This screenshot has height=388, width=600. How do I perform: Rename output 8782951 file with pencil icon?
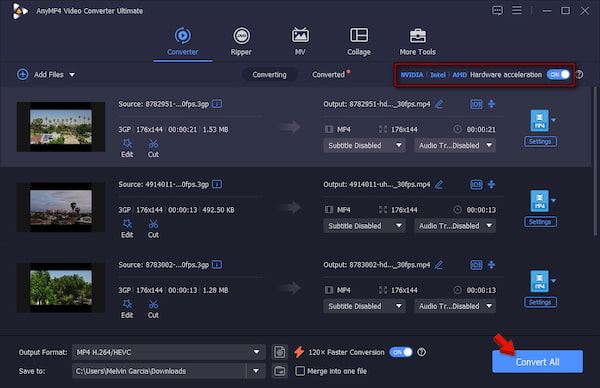(x=439, y=104)
